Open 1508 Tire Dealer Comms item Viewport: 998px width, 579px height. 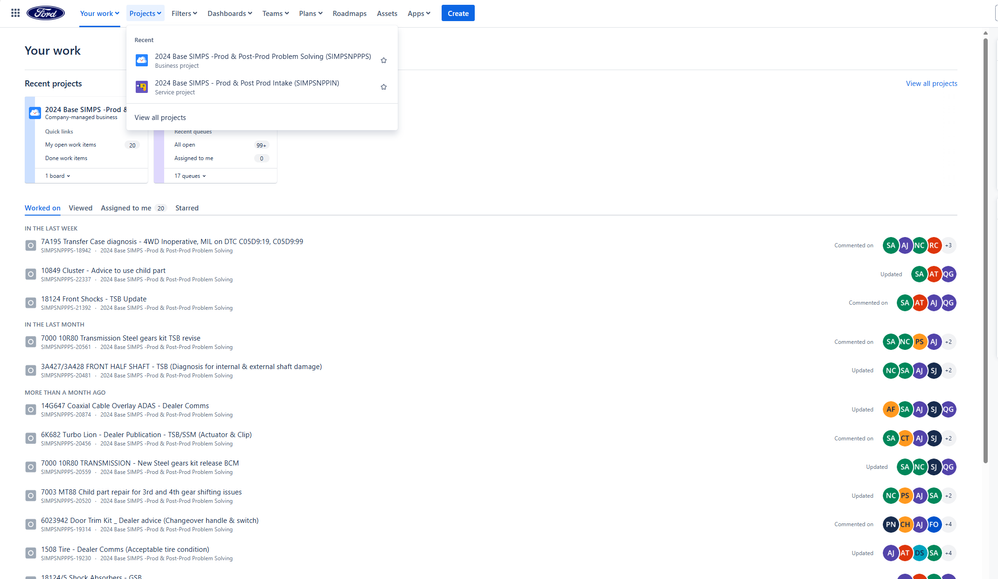pyautogui.click(x=125, y=550)
